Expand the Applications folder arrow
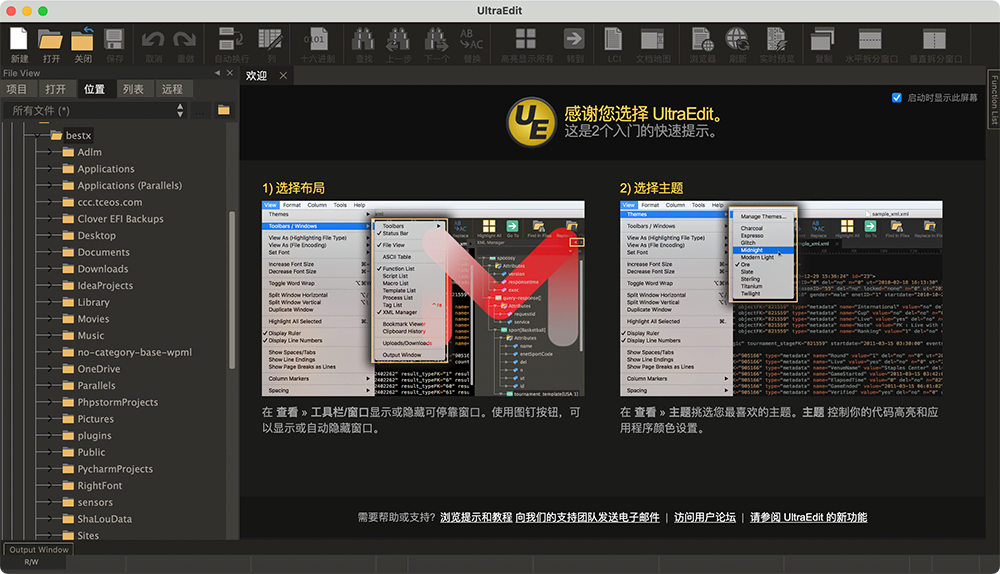The image size is (1000, 574). point(48,169)
